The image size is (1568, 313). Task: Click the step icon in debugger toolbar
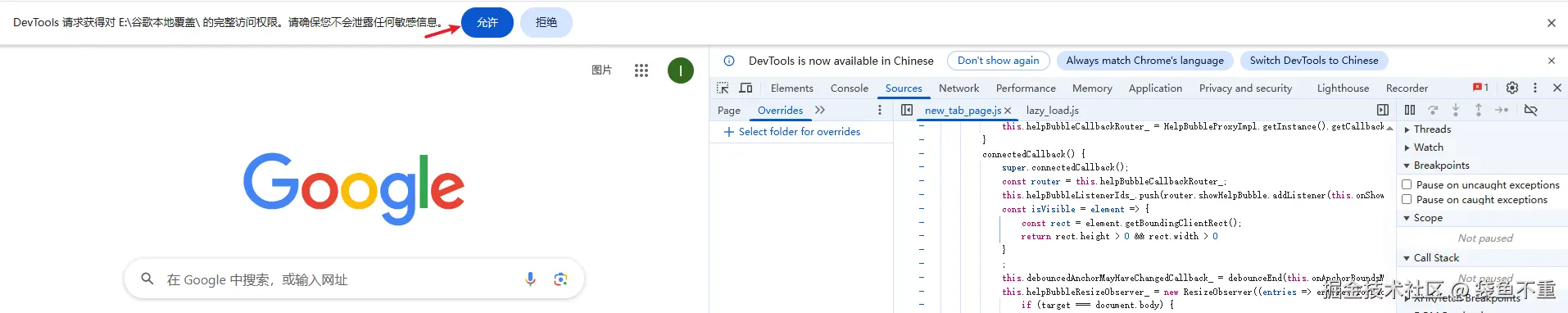1502,110
